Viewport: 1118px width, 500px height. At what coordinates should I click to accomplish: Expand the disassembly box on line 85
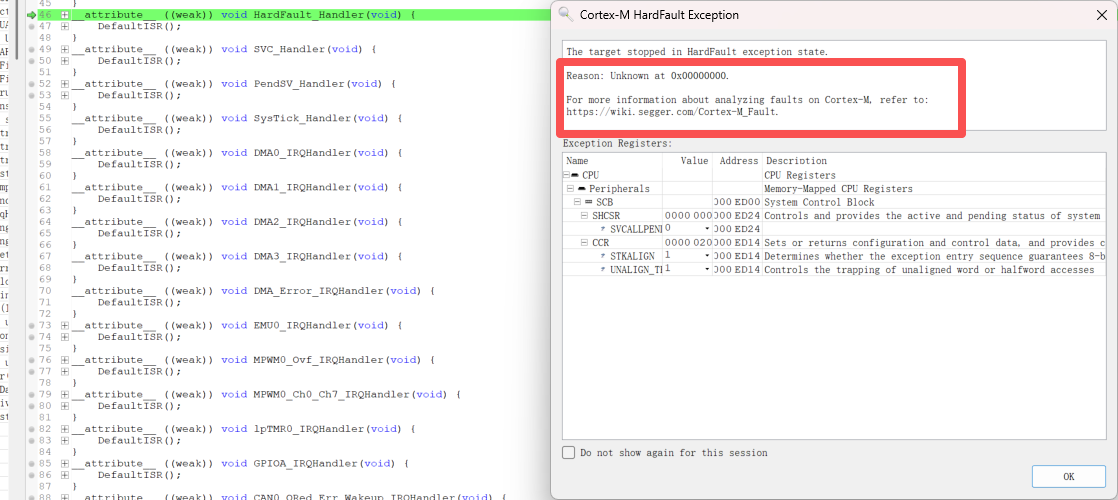[x=65, y=464]
